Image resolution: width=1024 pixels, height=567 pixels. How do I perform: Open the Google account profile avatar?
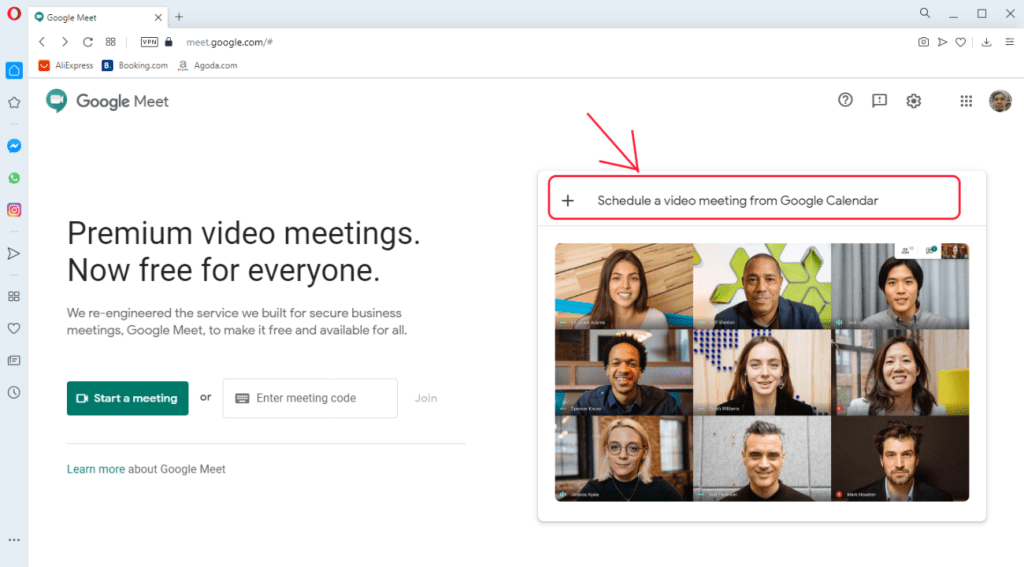click(x=1000, y=101)
